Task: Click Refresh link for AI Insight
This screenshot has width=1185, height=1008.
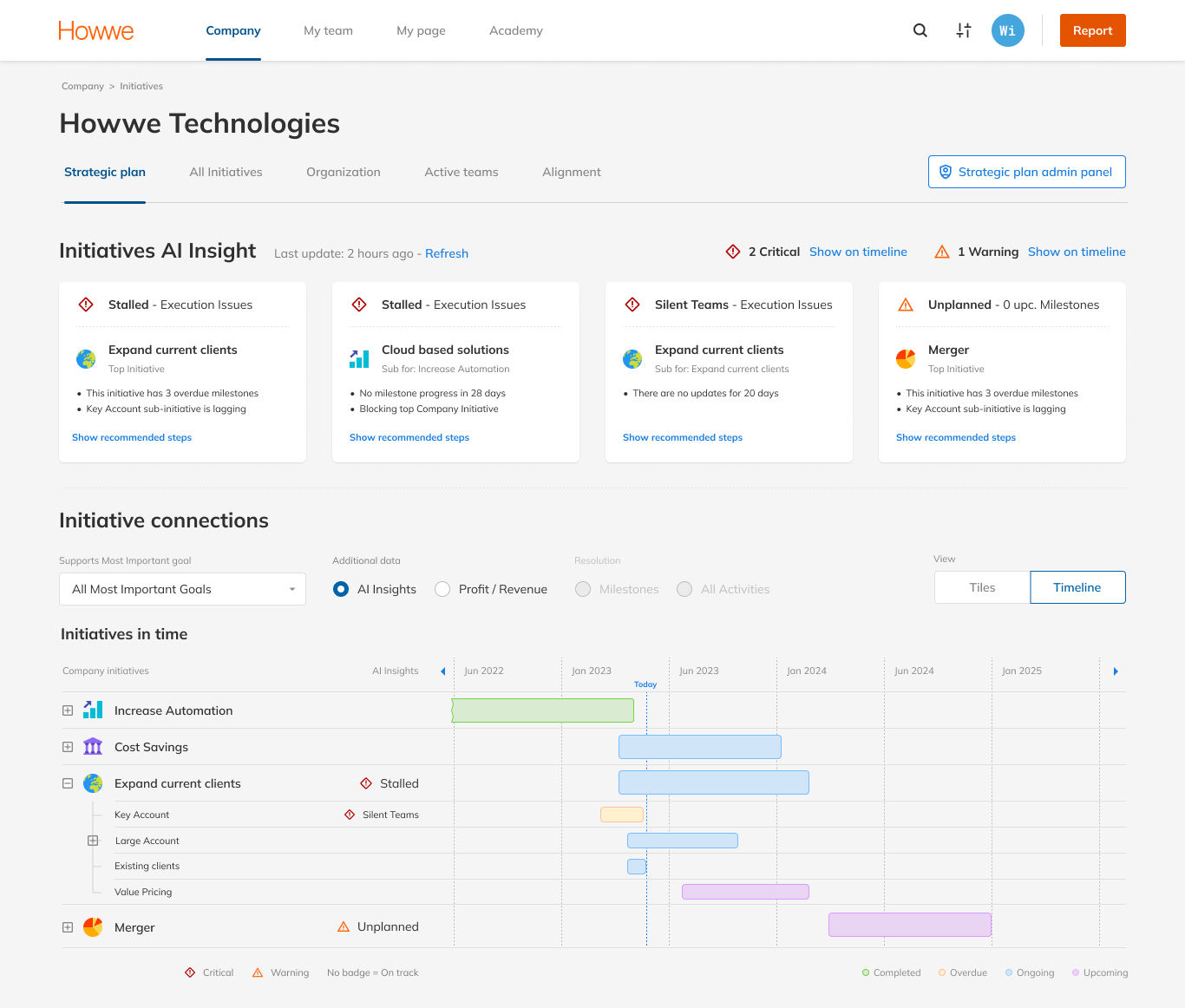Action: pos(447,253)
